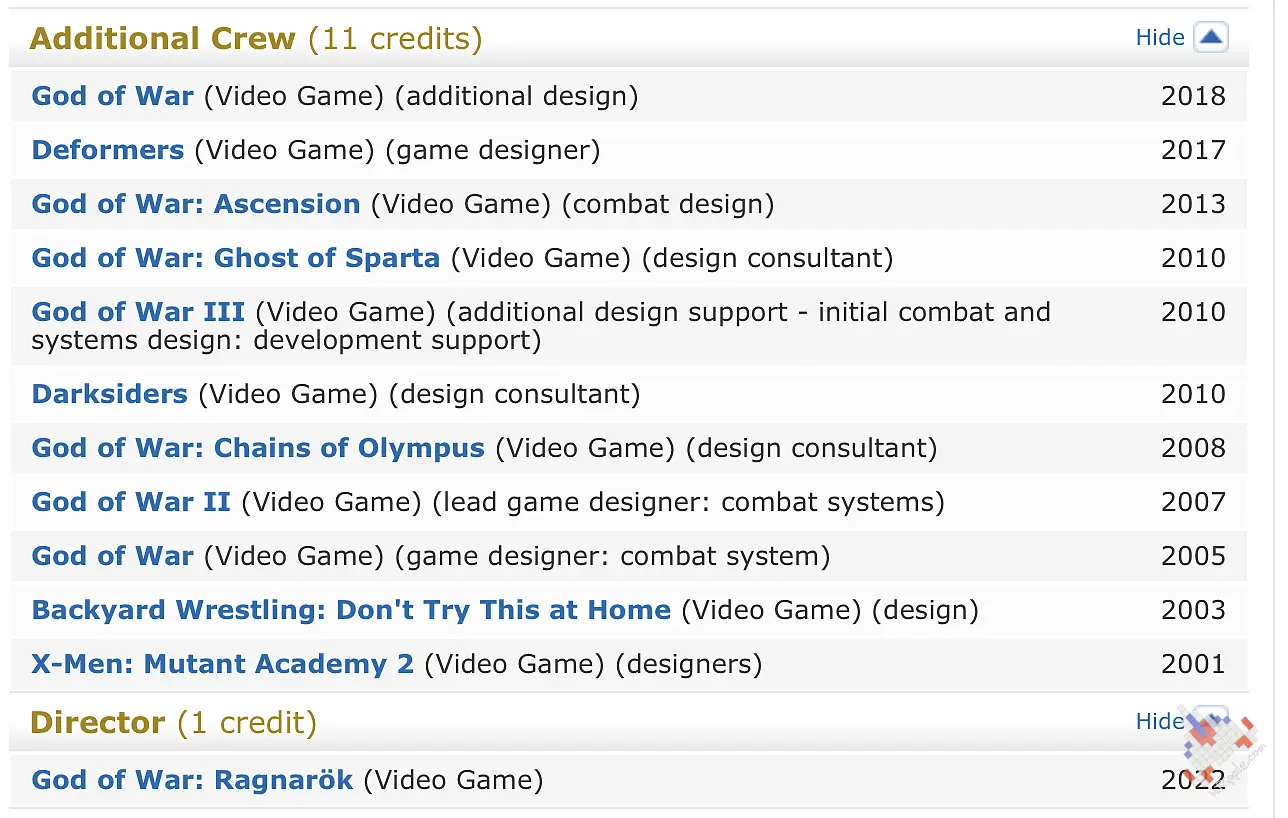Click the Director section header
Viewport: 1288px width, 818px height.
click(x=97, y=722)
